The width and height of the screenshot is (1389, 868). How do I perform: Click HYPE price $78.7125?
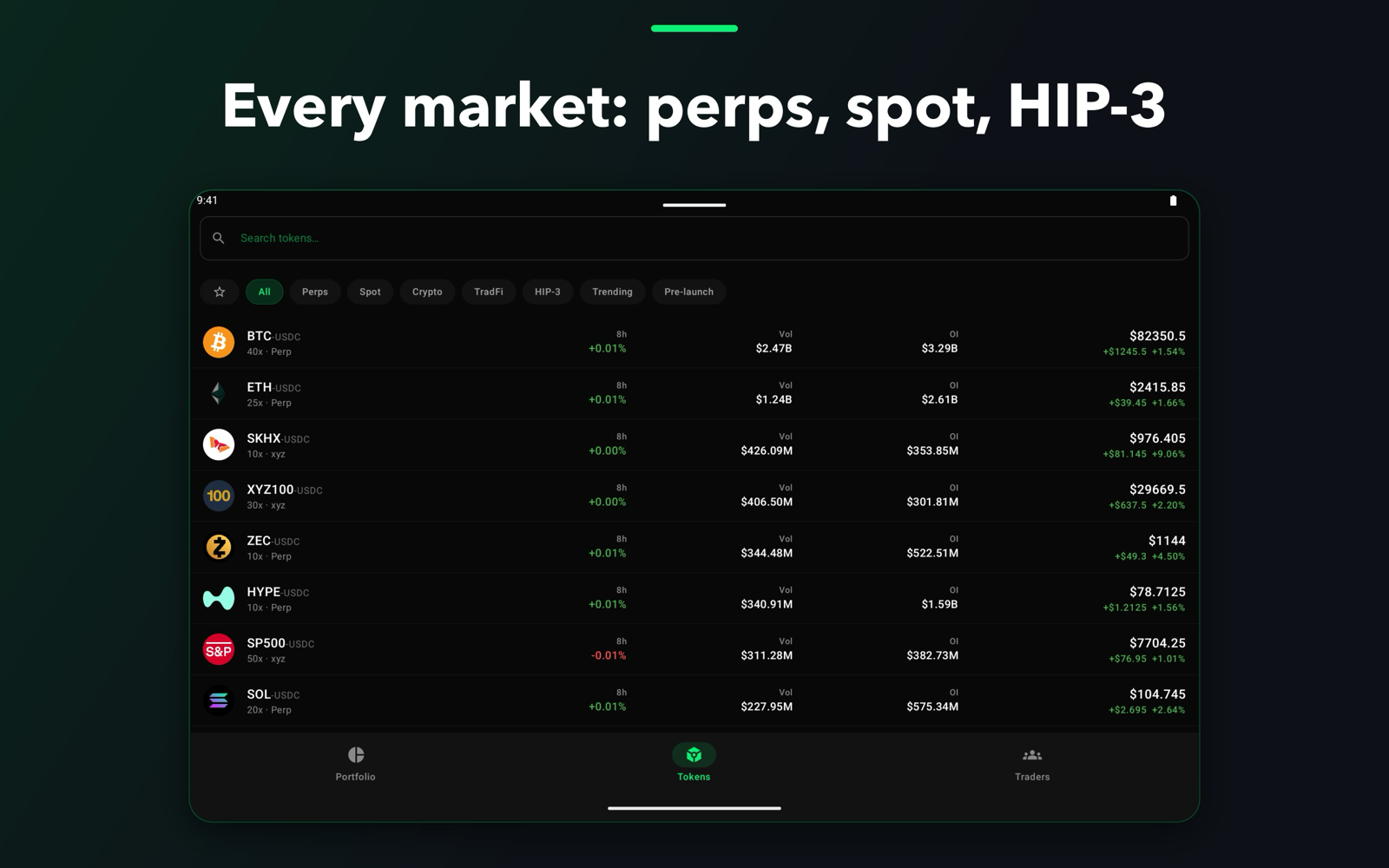[x=1157, y=592]
